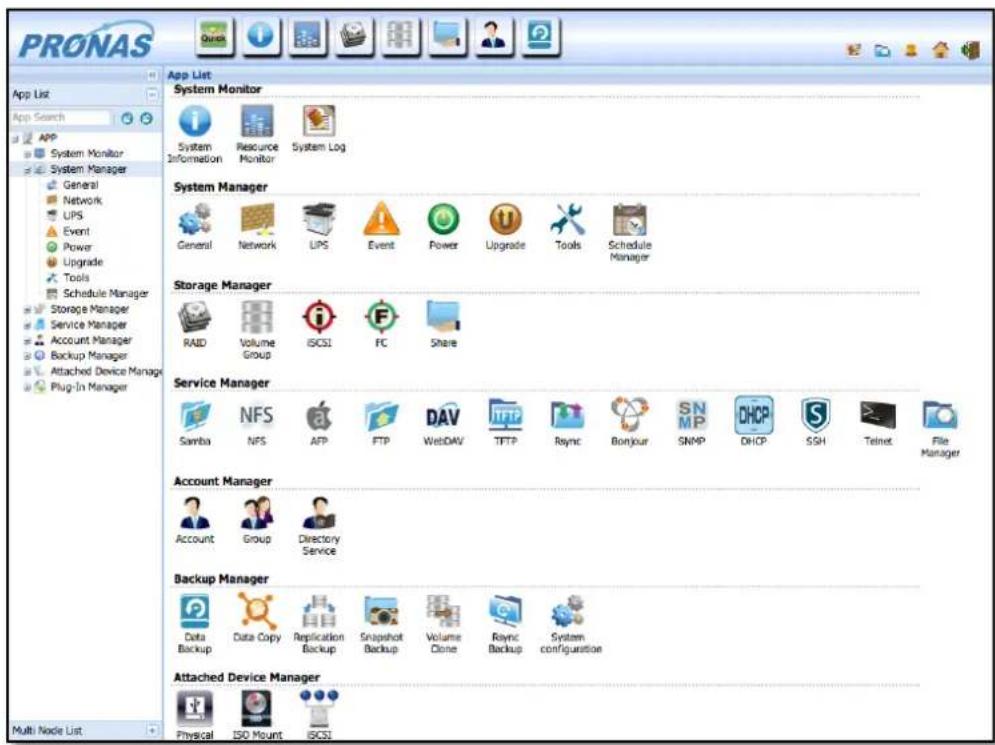995x745 pixels.
Task: Open General settings in System Manager grid
Action: coord(195,220)
